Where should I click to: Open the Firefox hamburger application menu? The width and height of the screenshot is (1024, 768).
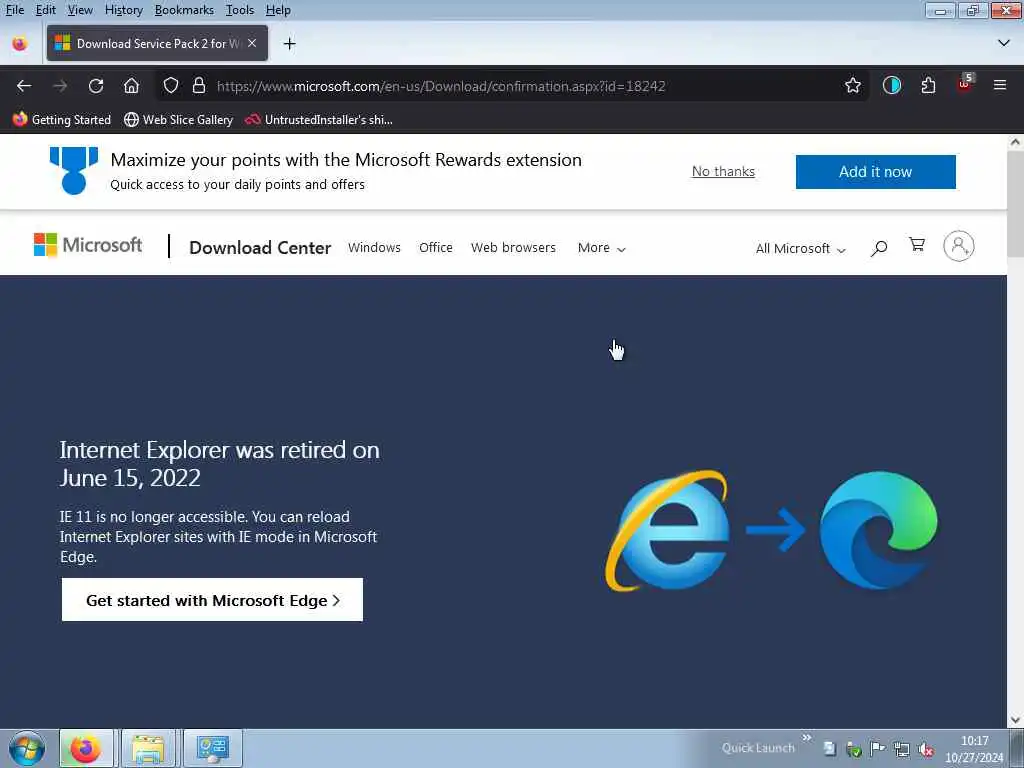click(1000, 85)
